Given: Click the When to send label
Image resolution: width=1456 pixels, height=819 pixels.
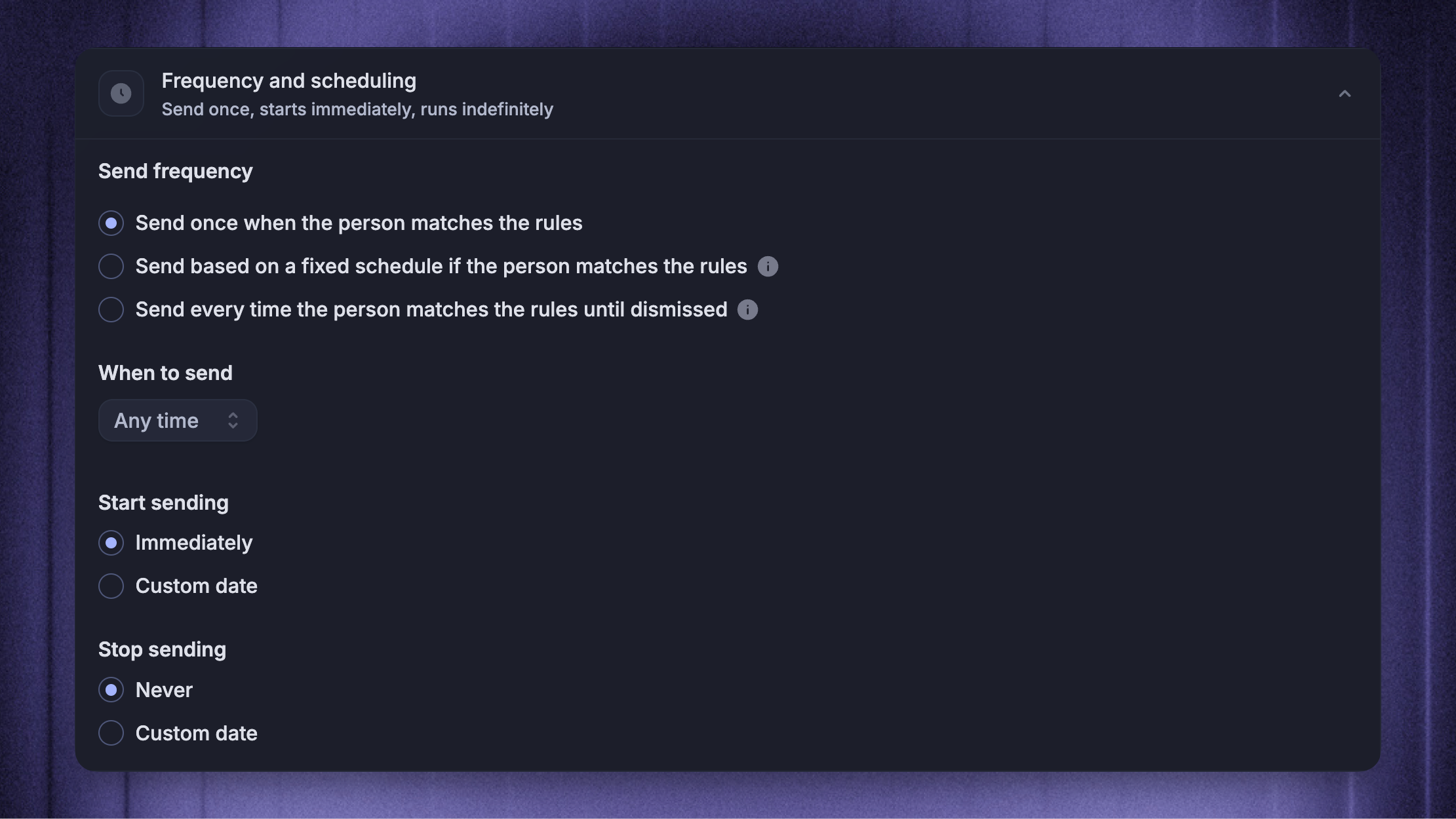Looking at the screenshot, I should pyautogui.click(x=165, y=373).
